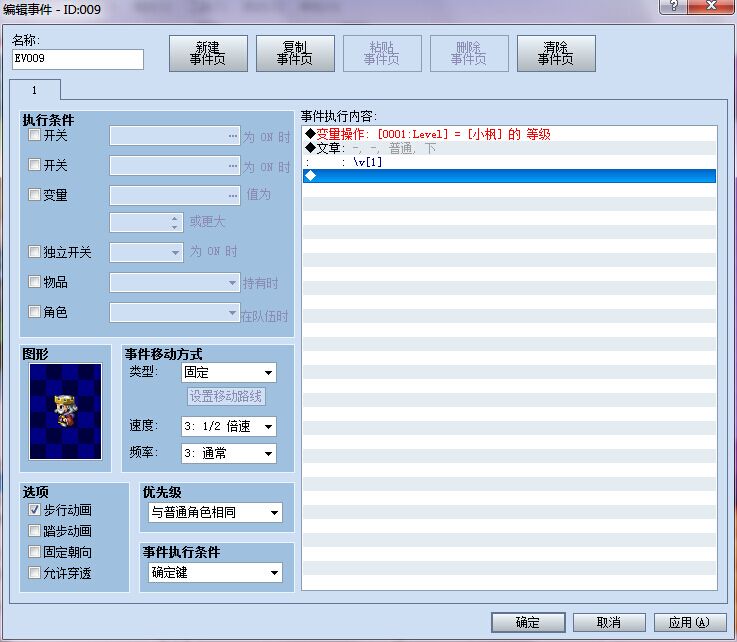
Task: Click the 新建事件页 button
Action: point(208,54)
